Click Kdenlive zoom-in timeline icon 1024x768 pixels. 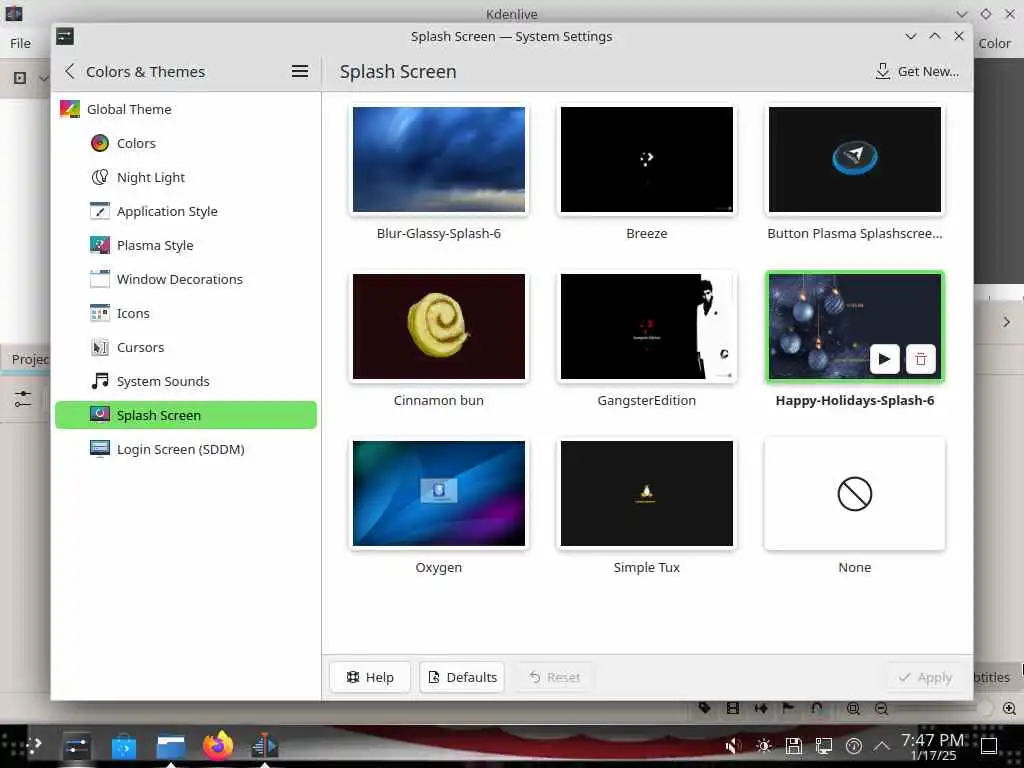tap(1009, 709)
